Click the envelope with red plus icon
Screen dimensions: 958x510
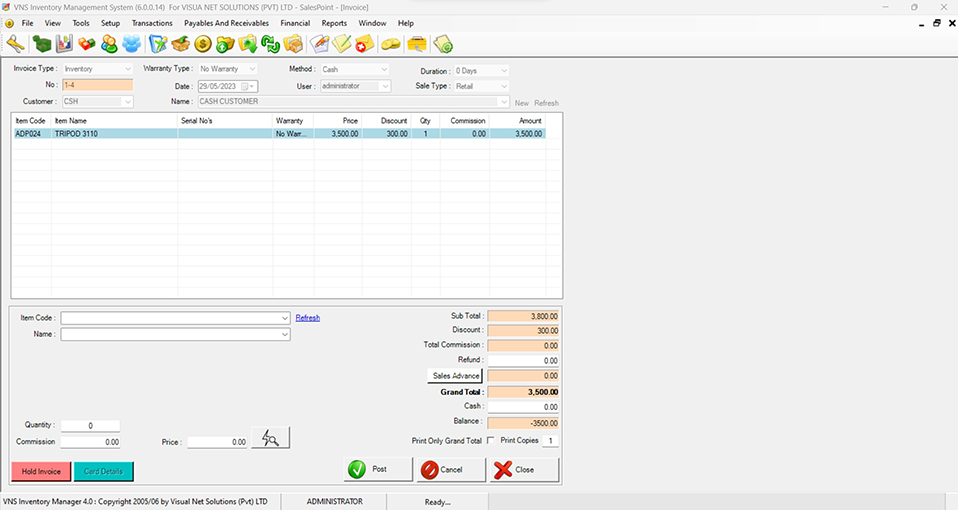tap(364, 44)
